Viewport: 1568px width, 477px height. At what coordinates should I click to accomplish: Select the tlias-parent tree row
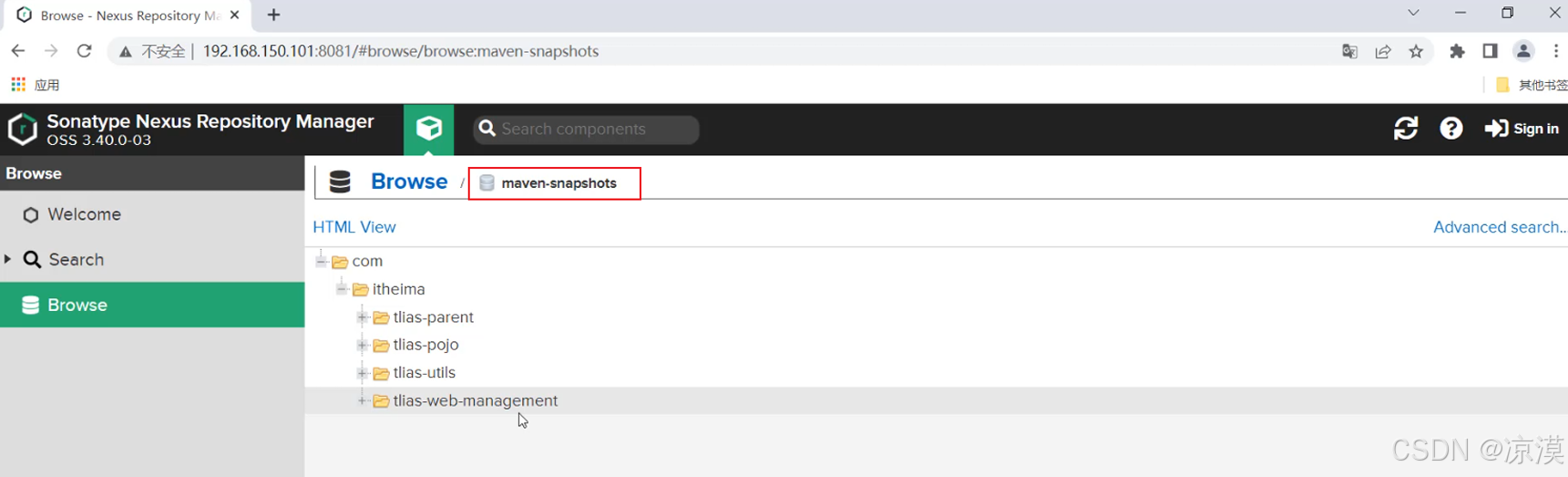(937, 317)
